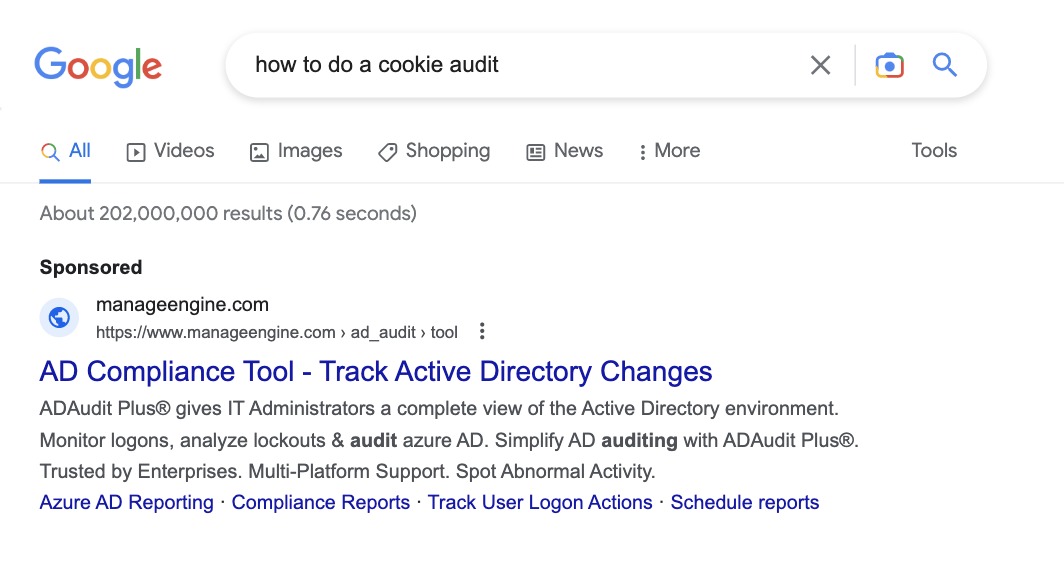This screenshot has height=564, width=1064.
Task: Open the three-dot ad options menu
Action: (x=482, y=332)
